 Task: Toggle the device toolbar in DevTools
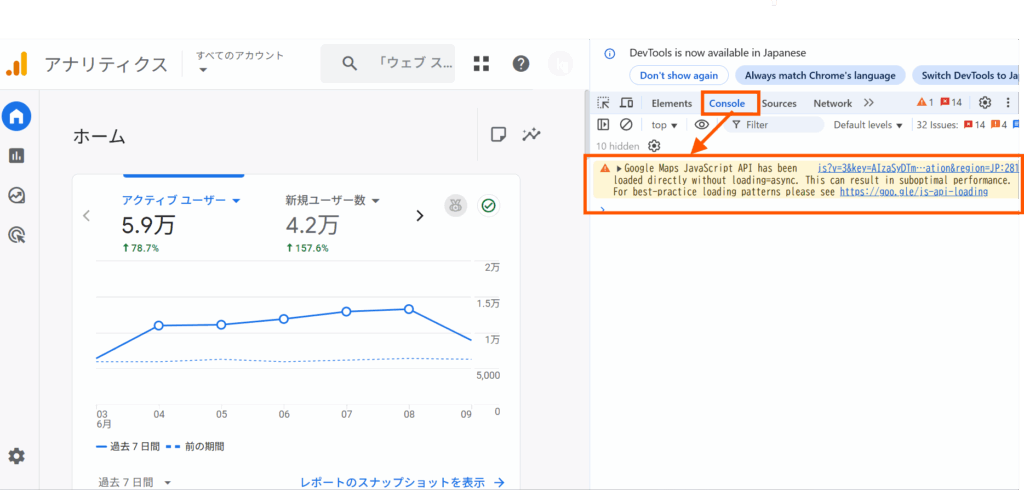[626, 103]
